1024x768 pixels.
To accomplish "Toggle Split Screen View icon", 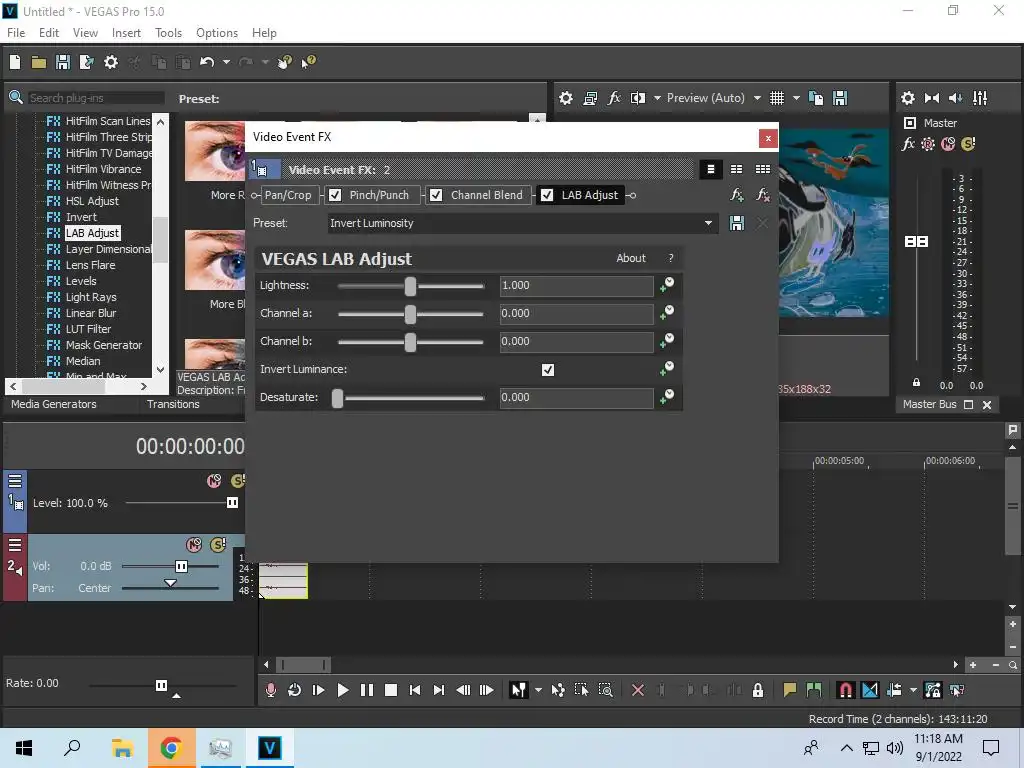I will coord(638,98).
